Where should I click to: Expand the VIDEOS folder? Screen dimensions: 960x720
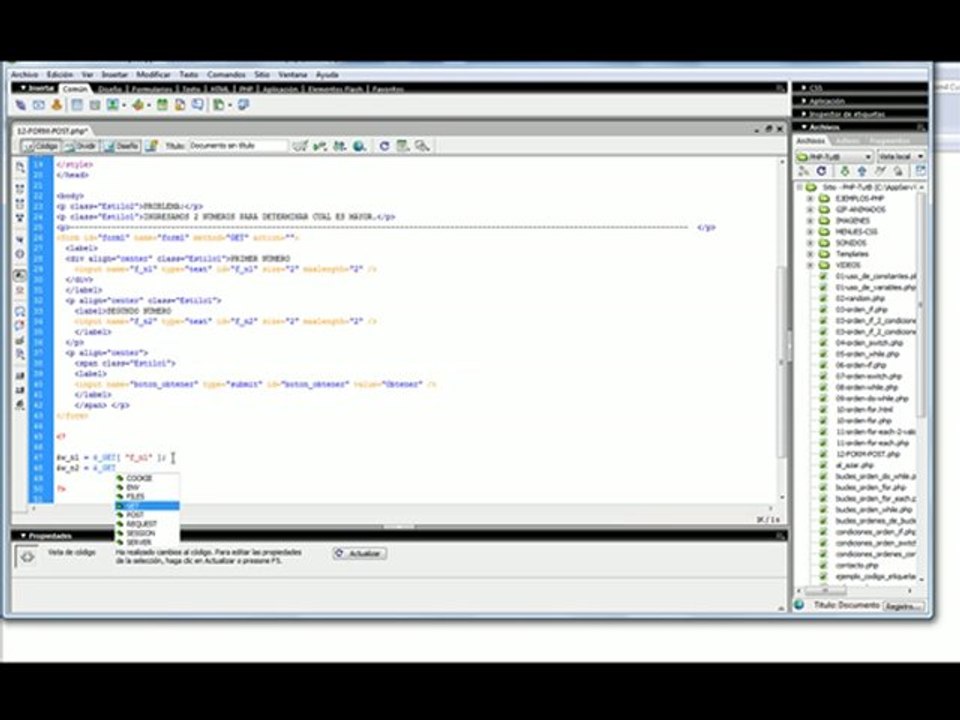(x=810, y=265)
